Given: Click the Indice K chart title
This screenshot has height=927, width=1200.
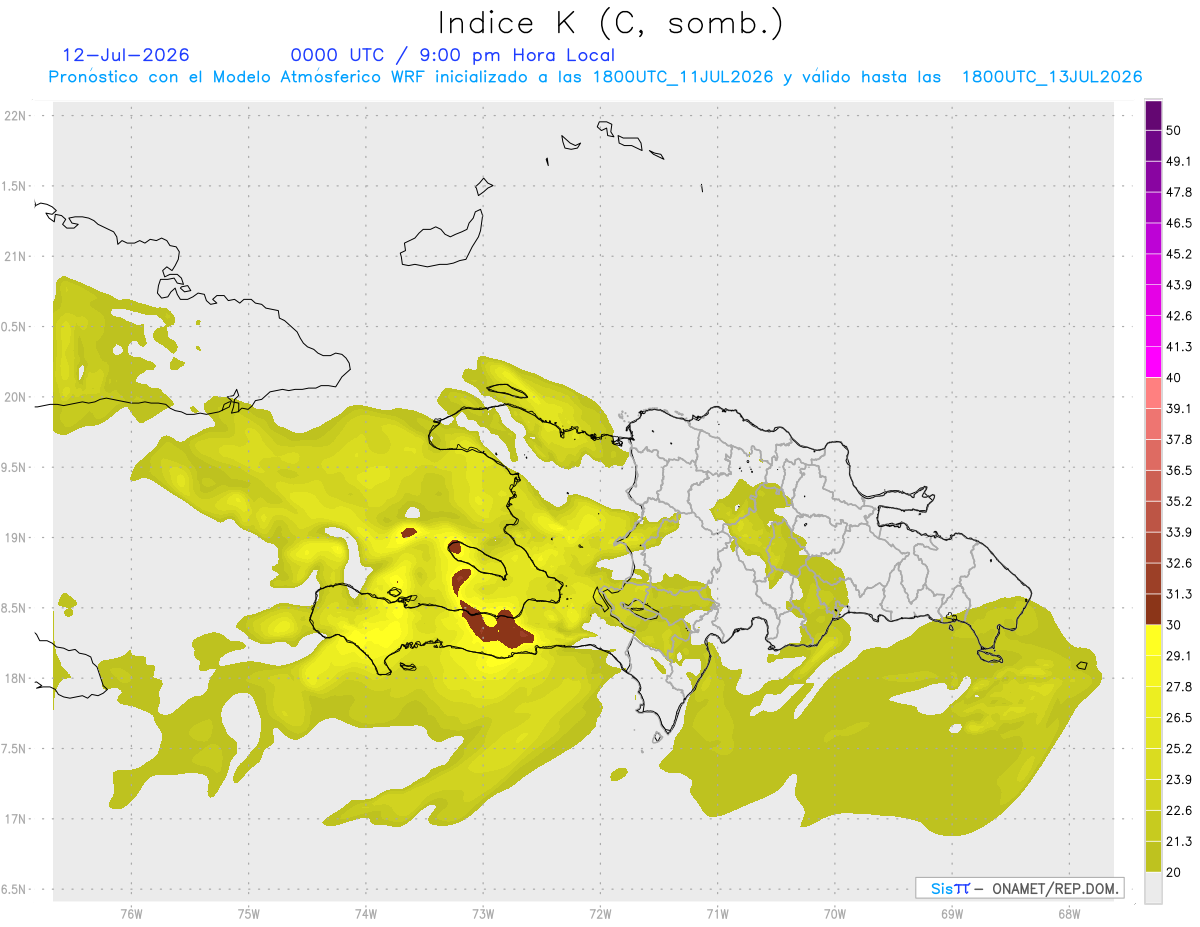Looking at the screenshot, I should click(x=610, y=23).
